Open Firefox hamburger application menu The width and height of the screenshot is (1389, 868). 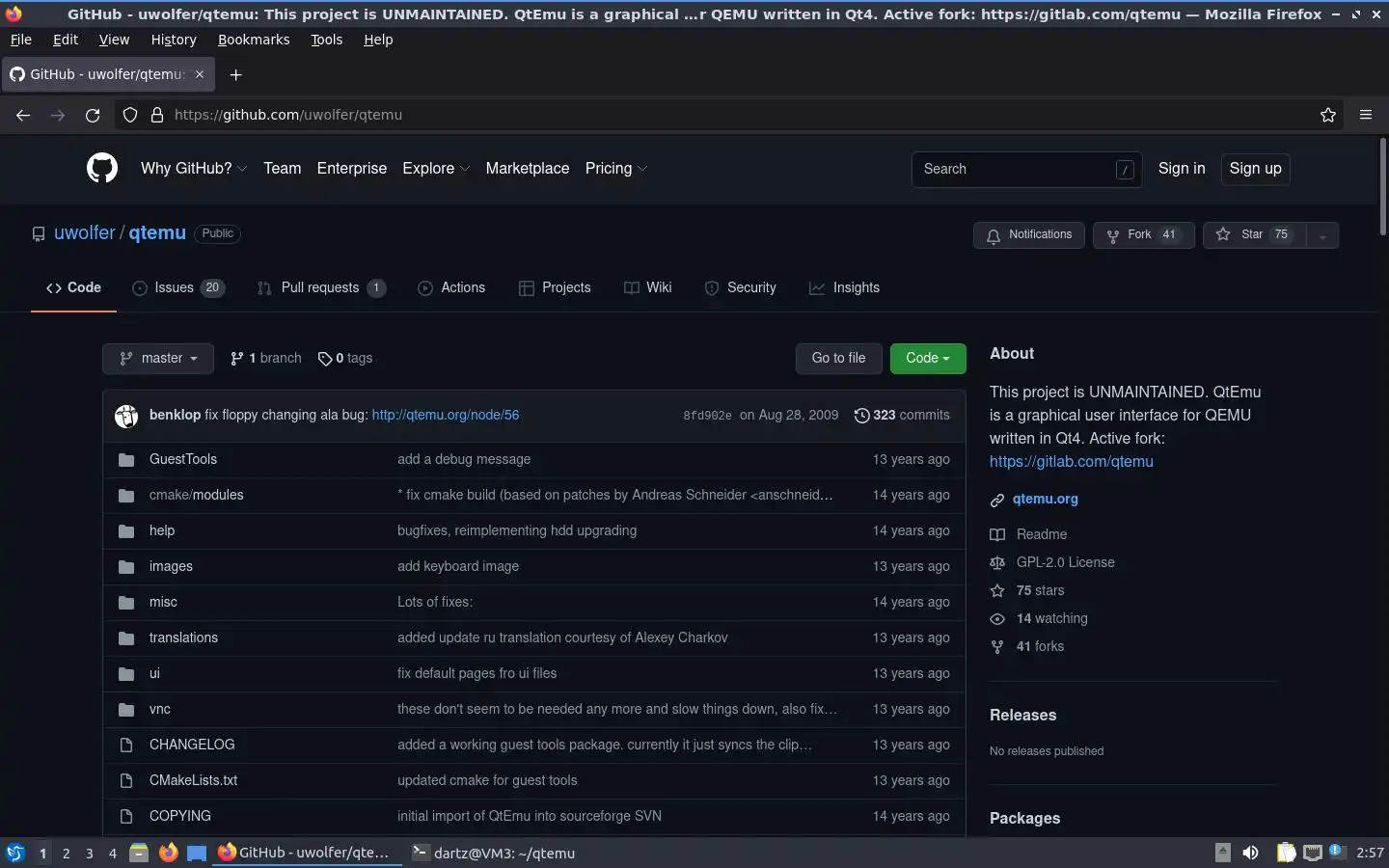[x=1366, y=115]
